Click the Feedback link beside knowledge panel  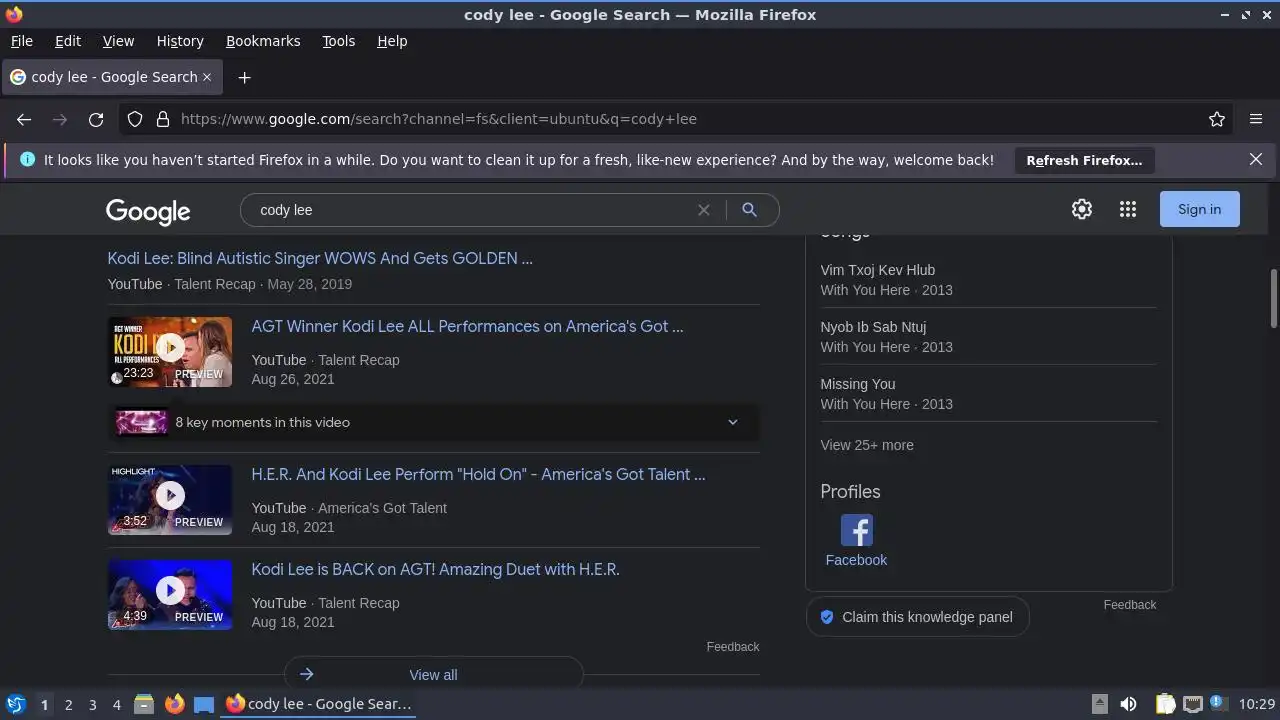tap(1130, 605)
